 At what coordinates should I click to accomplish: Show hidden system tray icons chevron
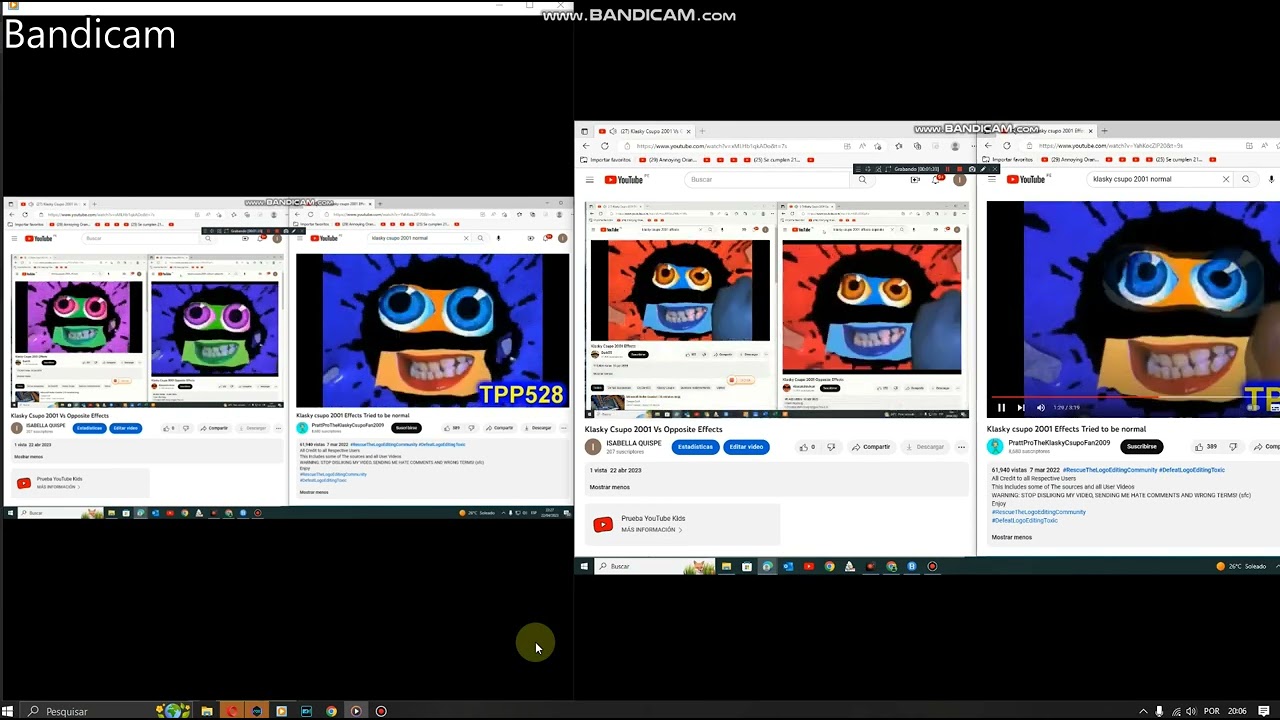pyautogui.click(x=1143, y=711)
